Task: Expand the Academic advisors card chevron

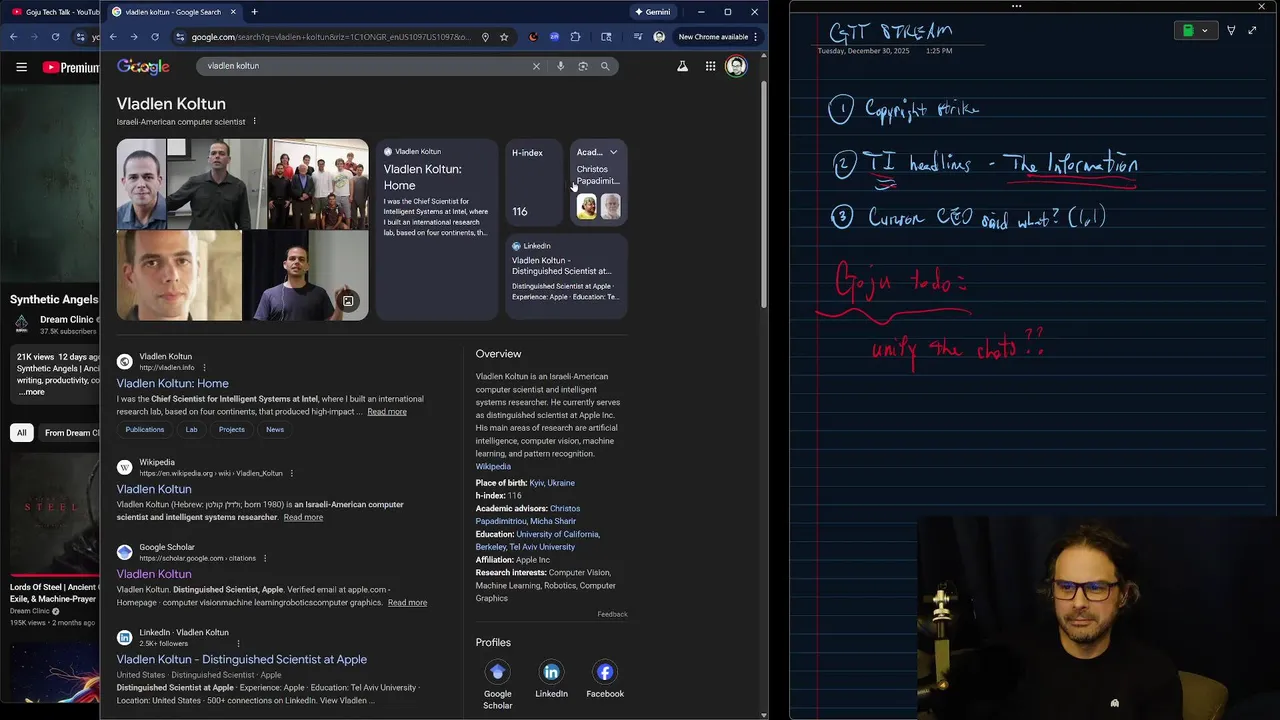Action: click(x=613, y=152)
